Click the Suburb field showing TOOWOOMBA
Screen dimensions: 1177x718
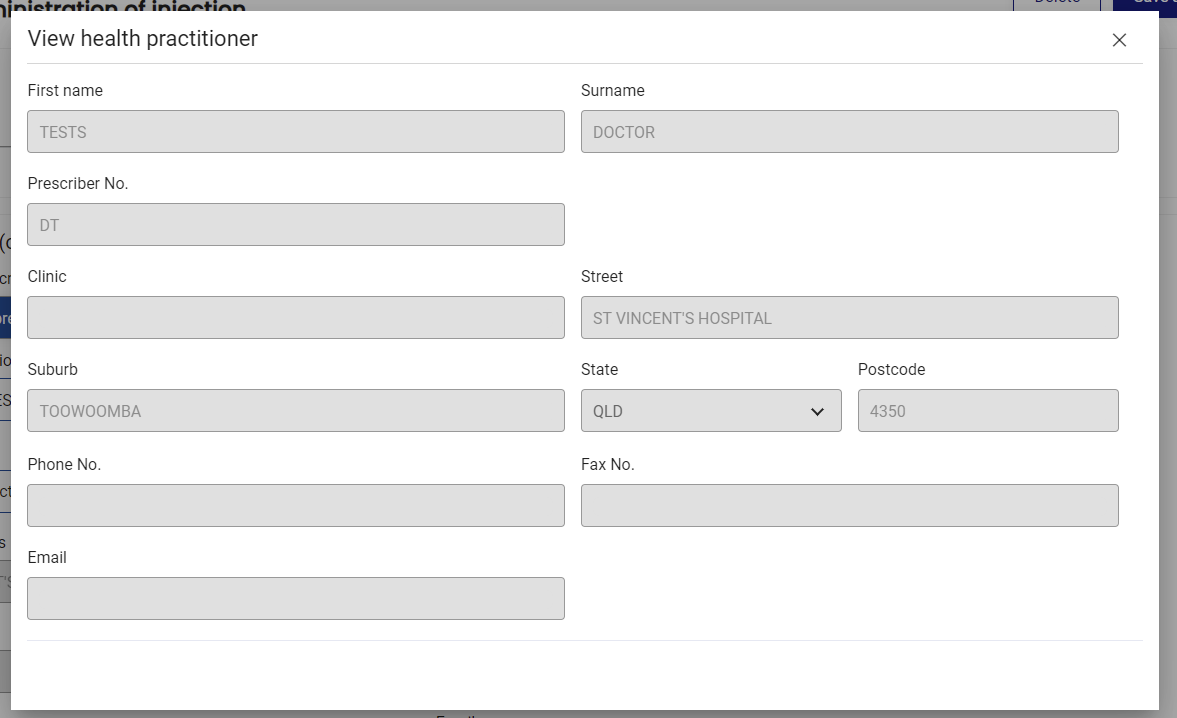296,411
